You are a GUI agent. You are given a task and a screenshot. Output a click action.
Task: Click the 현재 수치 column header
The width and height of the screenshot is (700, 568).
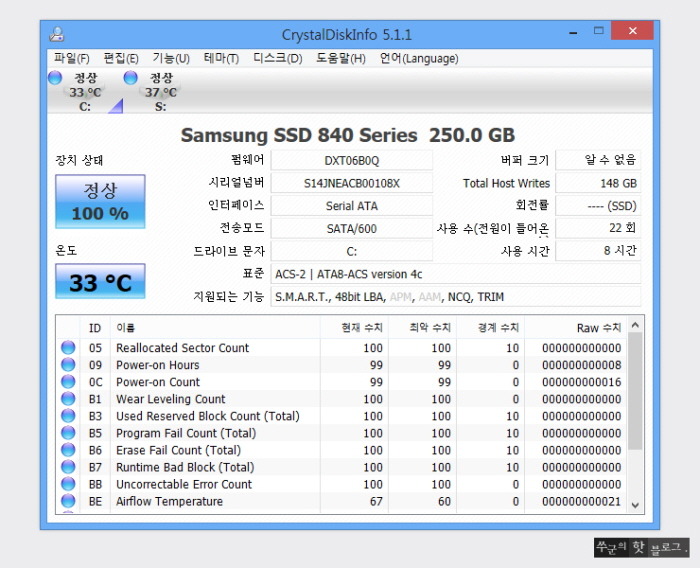coord(354,328)
